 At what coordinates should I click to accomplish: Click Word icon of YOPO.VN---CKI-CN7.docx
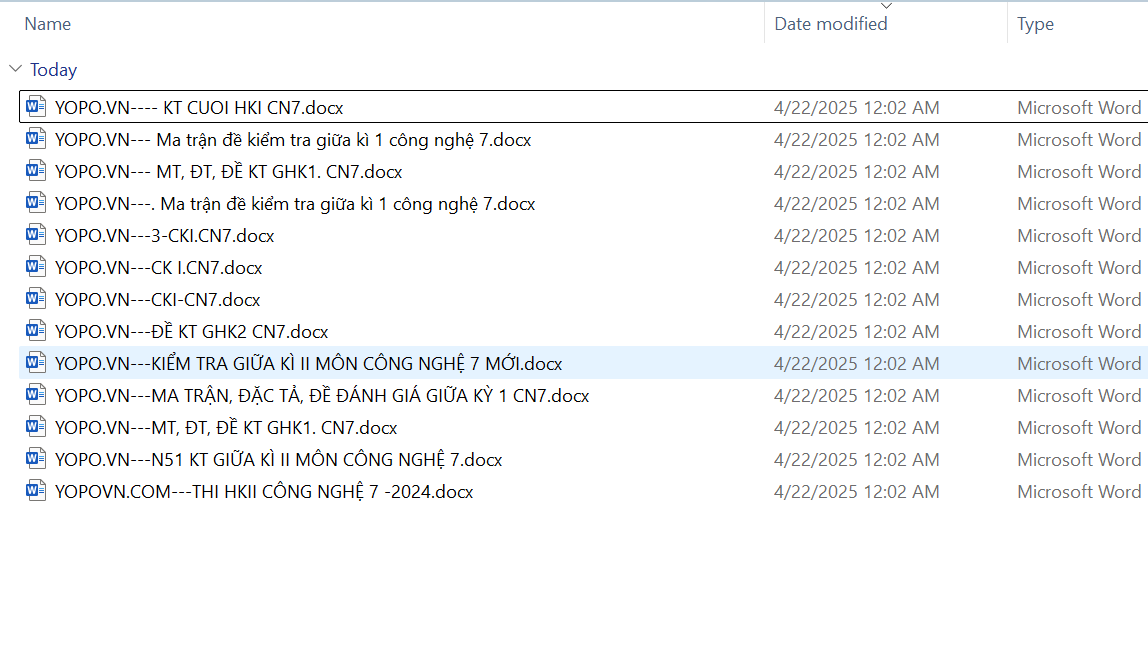[36, 299]
